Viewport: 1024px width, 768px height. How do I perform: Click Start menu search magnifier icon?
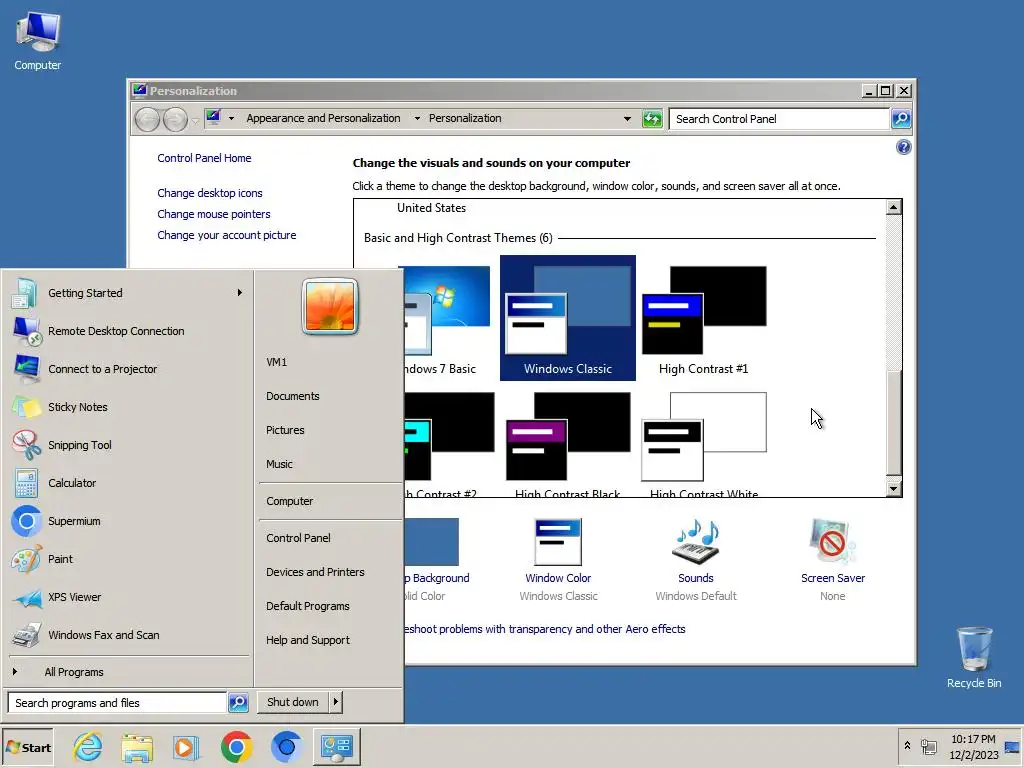coord(238,703)
